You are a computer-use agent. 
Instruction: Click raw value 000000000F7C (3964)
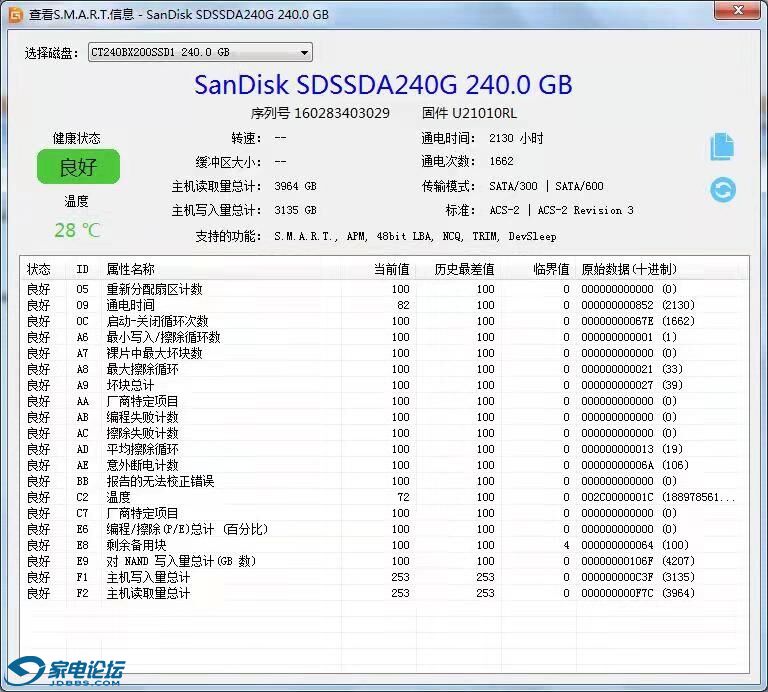(638, 593)
